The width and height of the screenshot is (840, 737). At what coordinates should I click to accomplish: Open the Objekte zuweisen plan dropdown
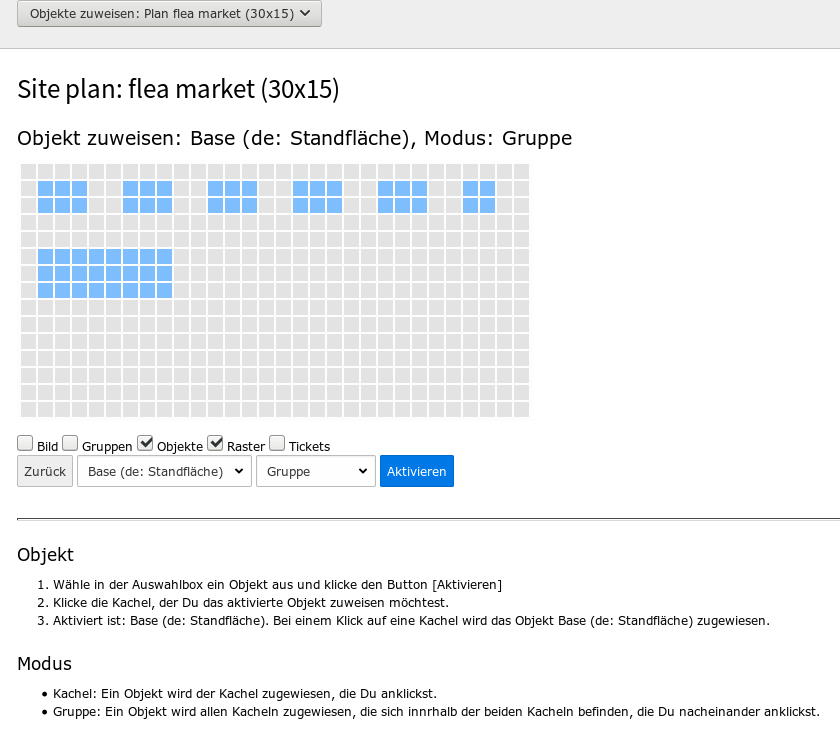tap(169, 13)
